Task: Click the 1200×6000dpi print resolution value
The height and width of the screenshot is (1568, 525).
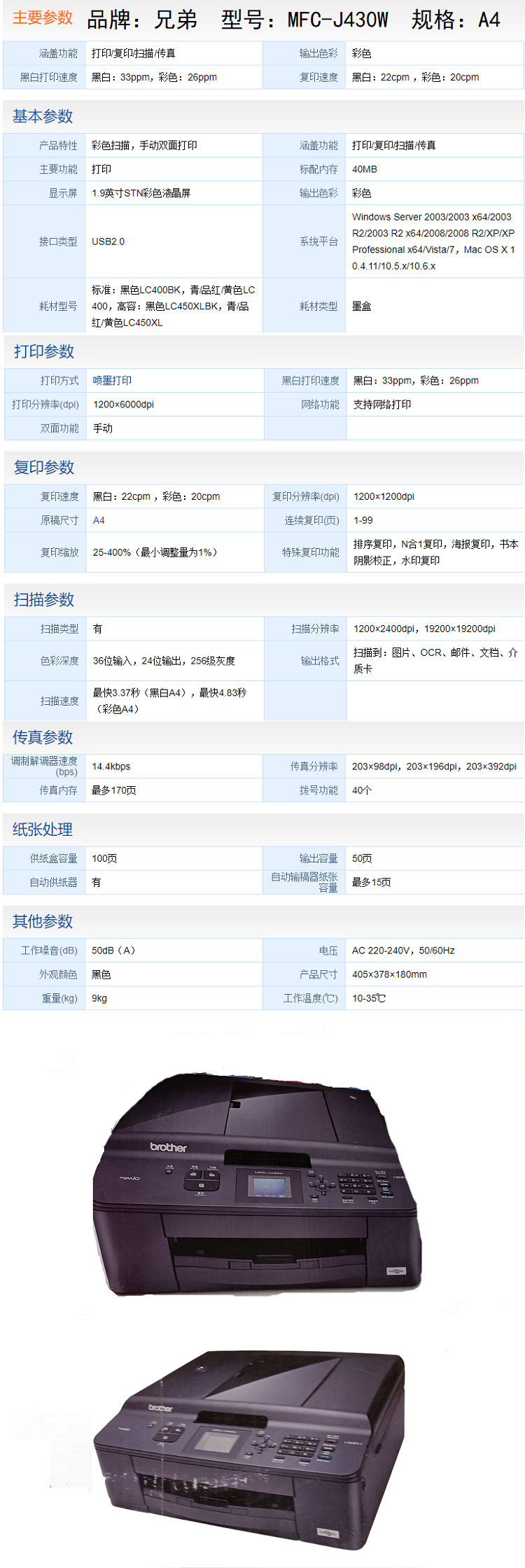Action: click(x=123, y=404)
